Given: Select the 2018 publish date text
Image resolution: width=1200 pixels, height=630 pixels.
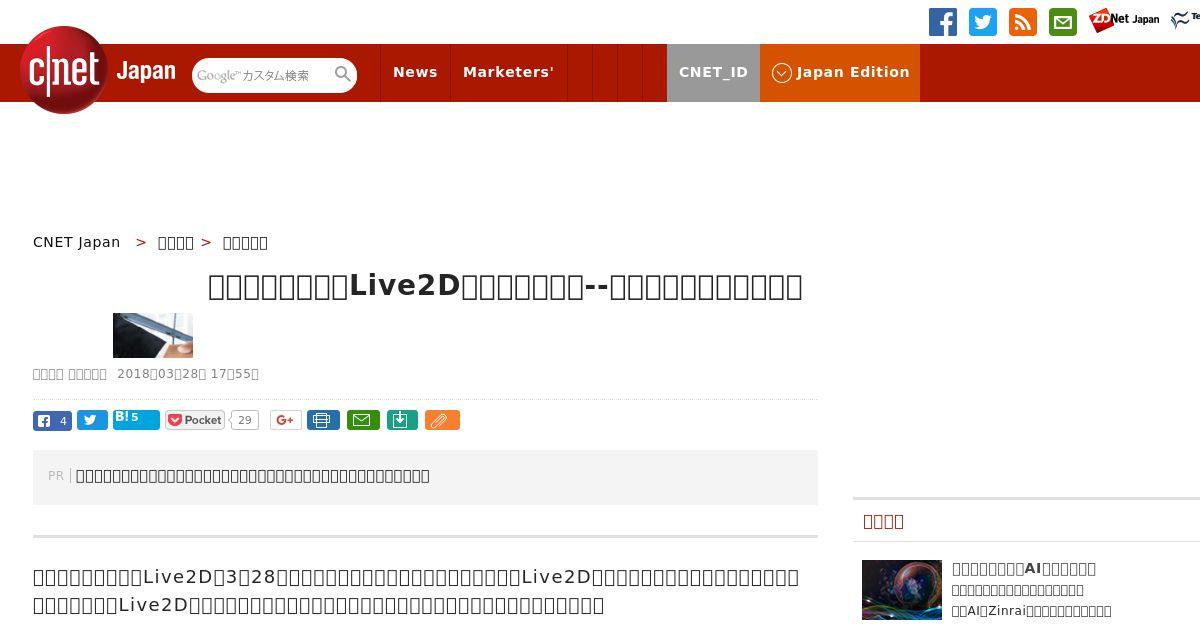Looking at the screenshot, I should tap(188, 374).
